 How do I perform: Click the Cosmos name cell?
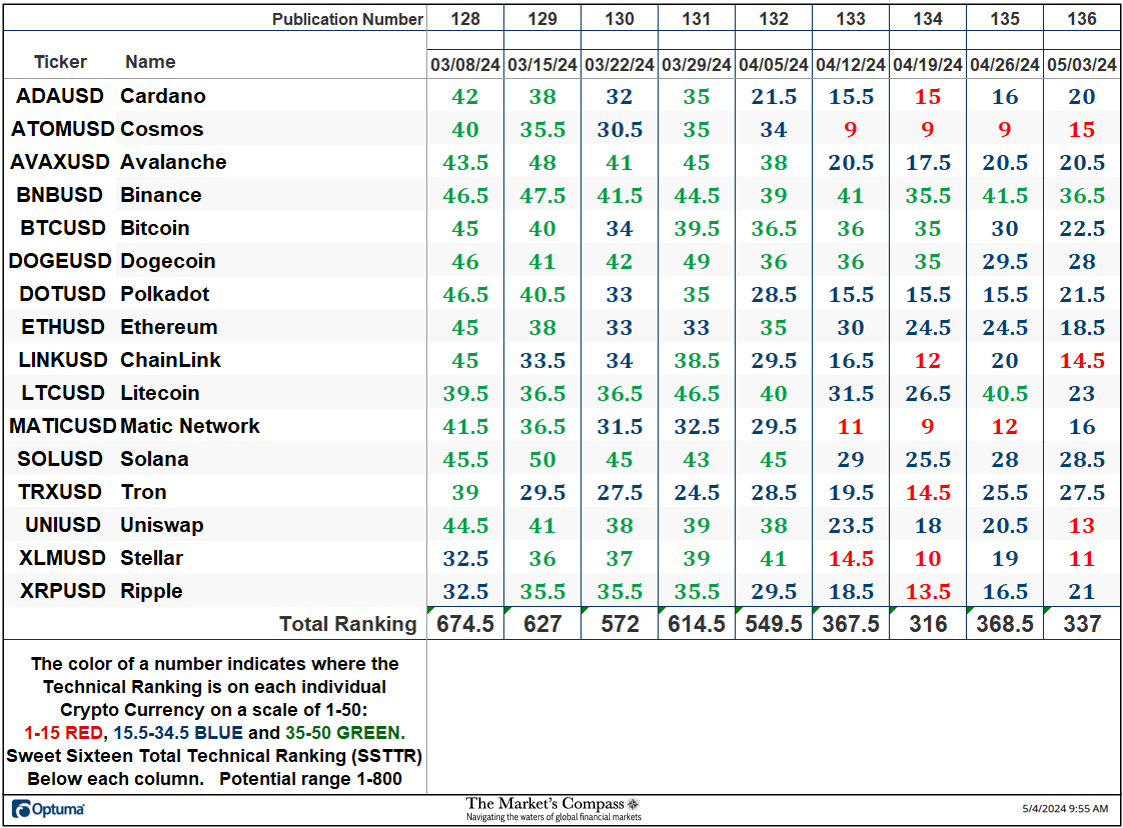coord(162,129)
